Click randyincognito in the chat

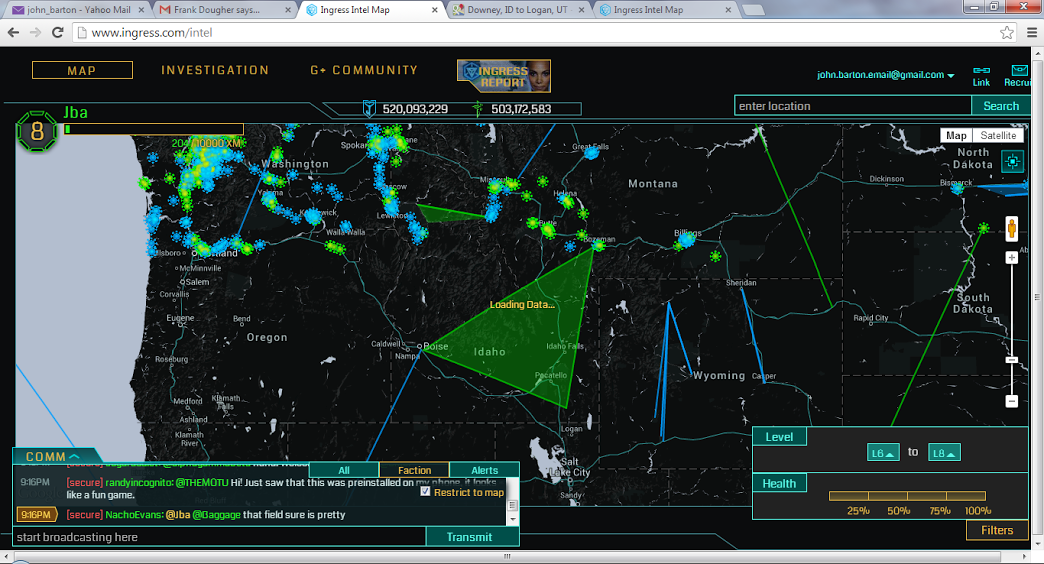pos(138,482)
